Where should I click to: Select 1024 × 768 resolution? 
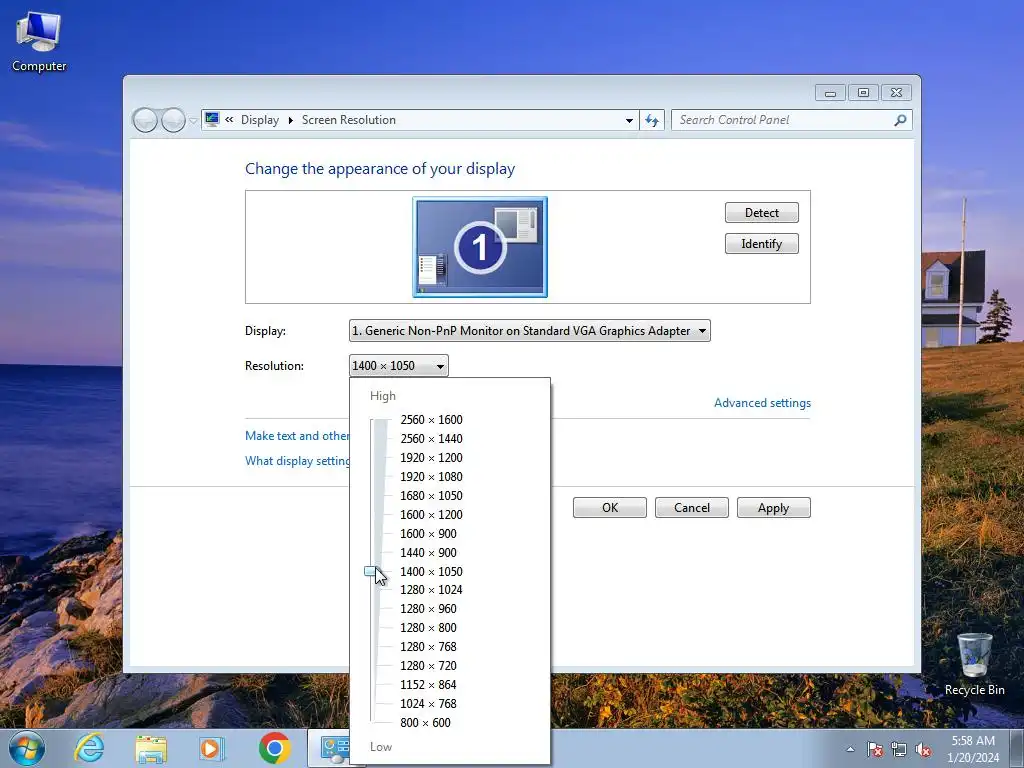click(428, 703)
